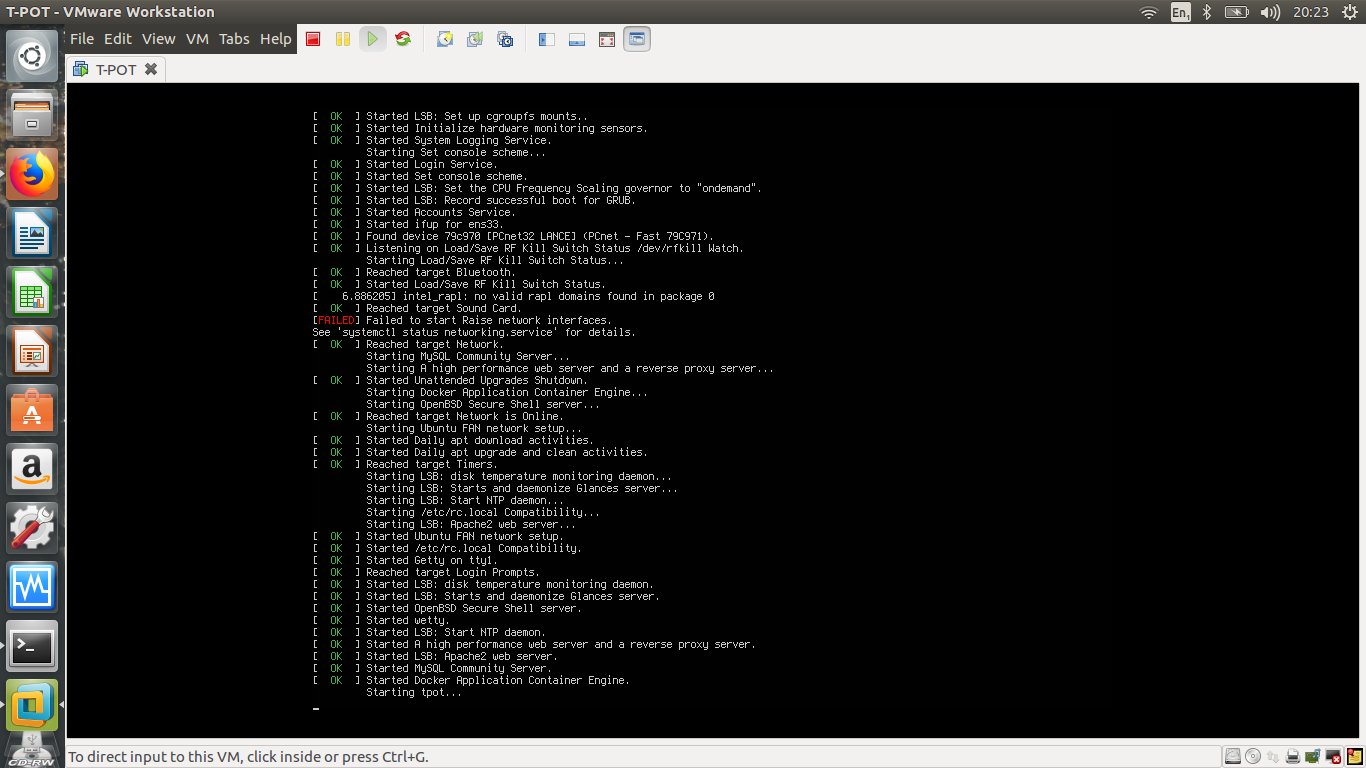This screenshot has width=1366, height=768.
Task: Open the message log sticky note icon
Action: click(x=1353, y=756)
